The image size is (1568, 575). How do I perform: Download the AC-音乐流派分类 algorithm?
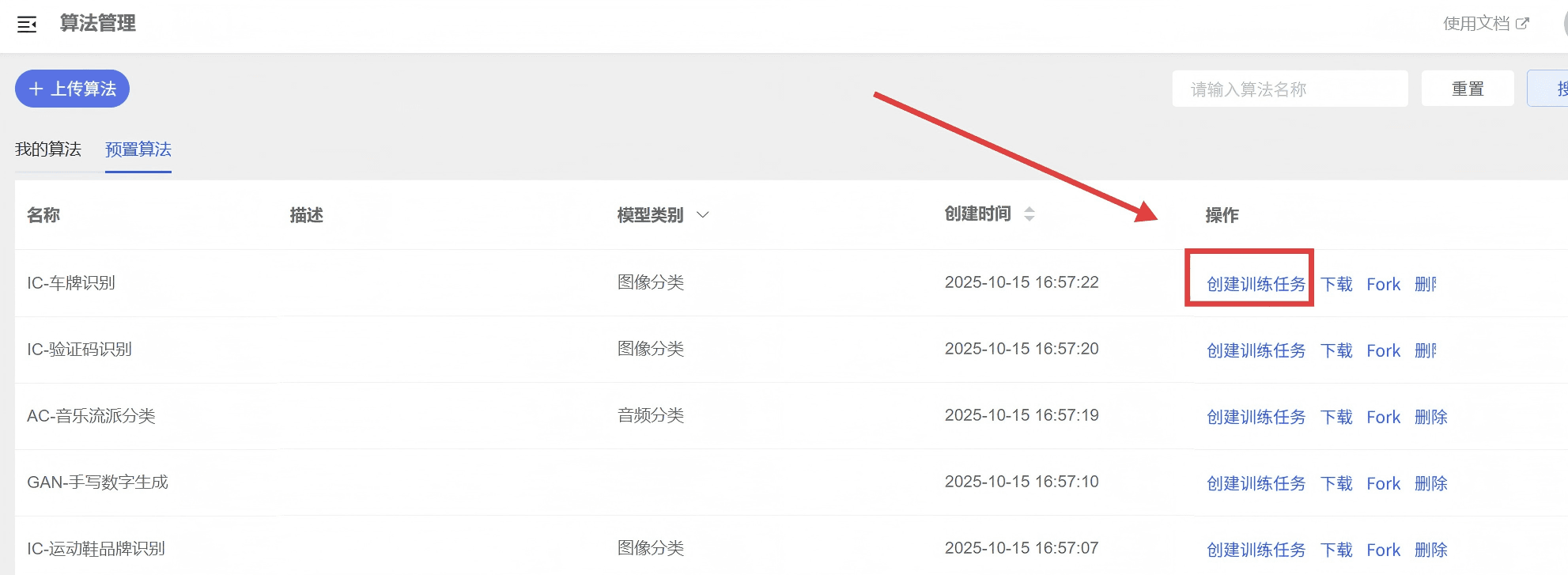click(1336, 417)
